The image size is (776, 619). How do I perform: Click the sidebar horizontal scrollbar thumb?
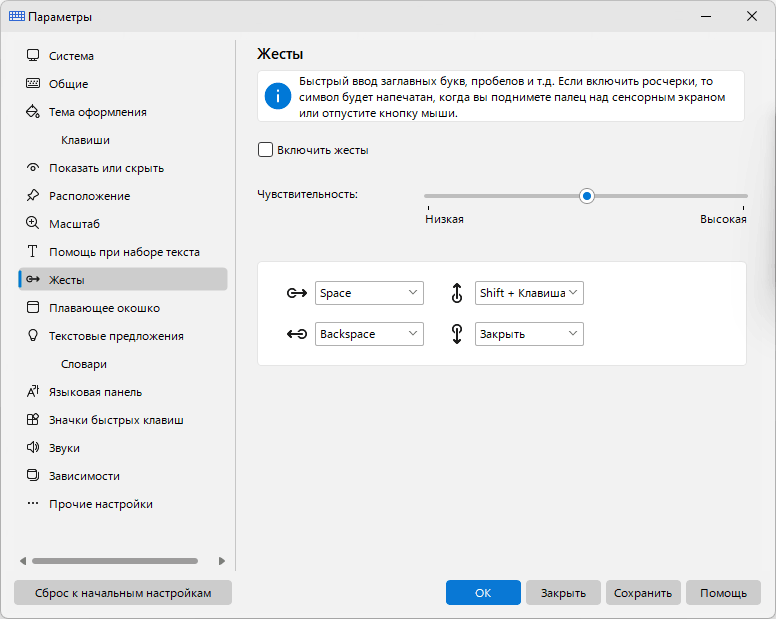[x=115, y=561]
